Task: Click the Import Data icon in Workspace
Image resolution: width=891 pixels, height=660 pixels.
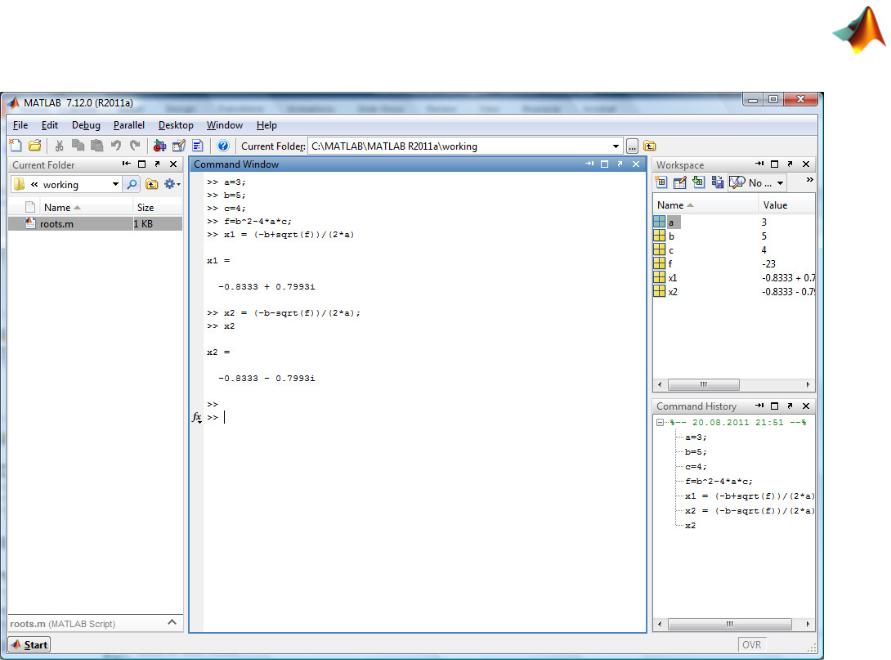Action: (698, 182)
